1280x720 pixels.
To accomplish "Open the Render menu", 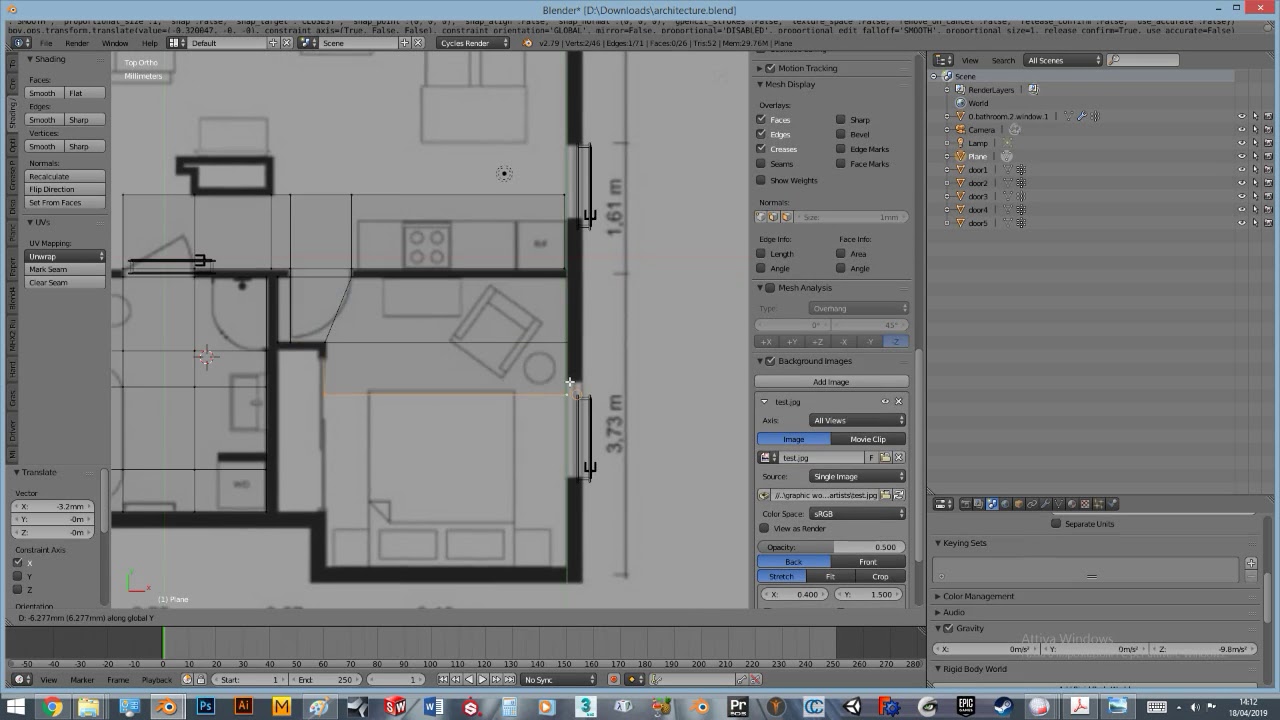I will pyautogui.click(x=77, y=43).
